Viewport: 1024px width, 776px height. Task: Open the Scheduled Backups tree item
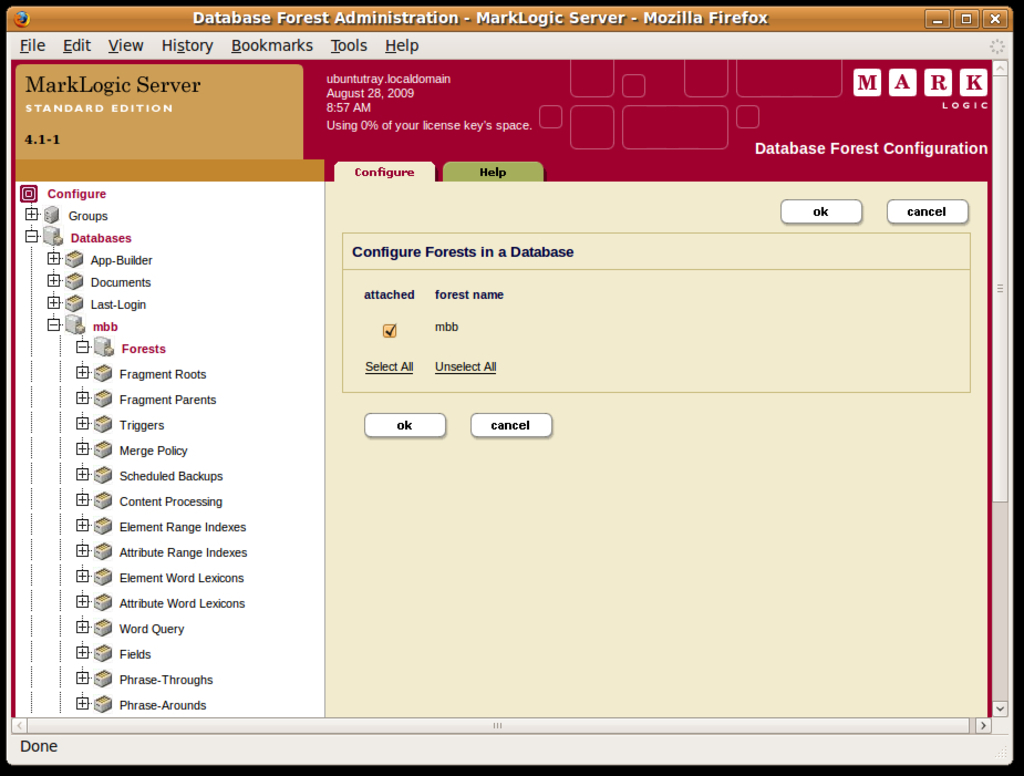pyautogui.click(x=171, y=476)
